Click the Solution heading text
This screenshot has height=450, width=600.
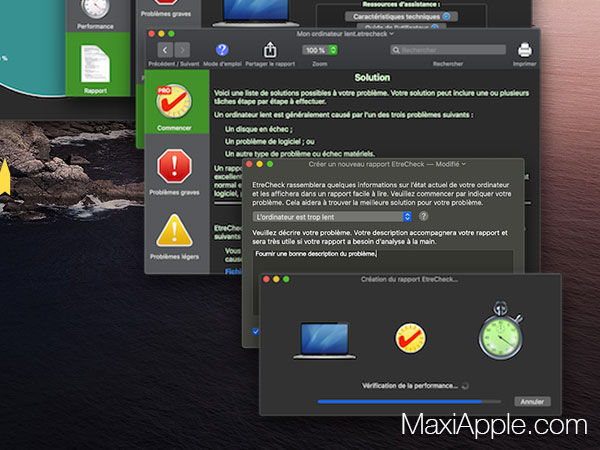click(x=372, y=78)
